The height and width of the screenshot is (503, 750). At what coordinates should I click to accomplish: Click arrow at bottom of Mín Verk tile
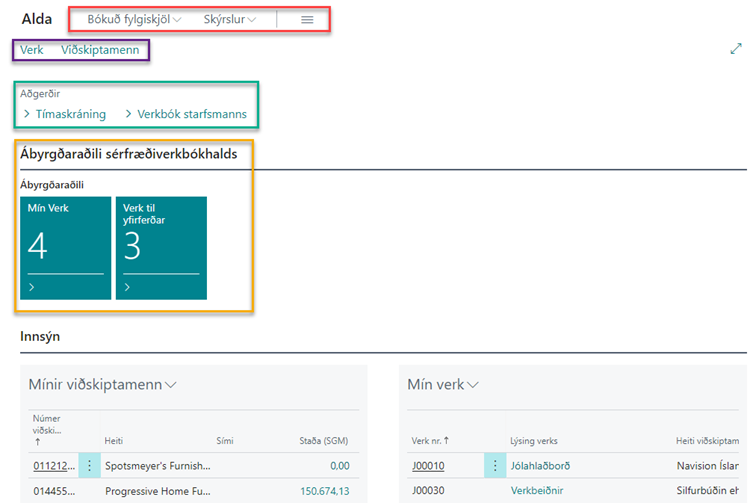coord(32,288)
